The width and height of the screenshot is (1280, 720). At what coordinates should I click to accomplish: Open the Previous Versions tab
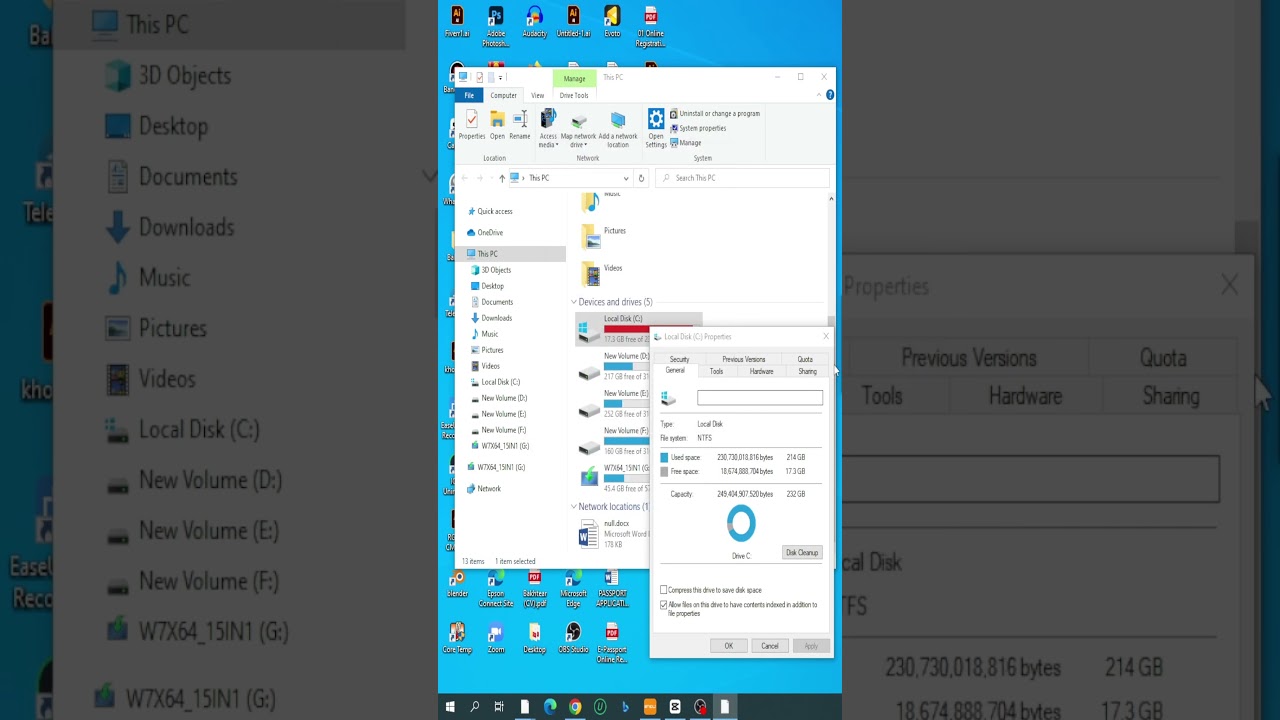[x=743, y=359]
